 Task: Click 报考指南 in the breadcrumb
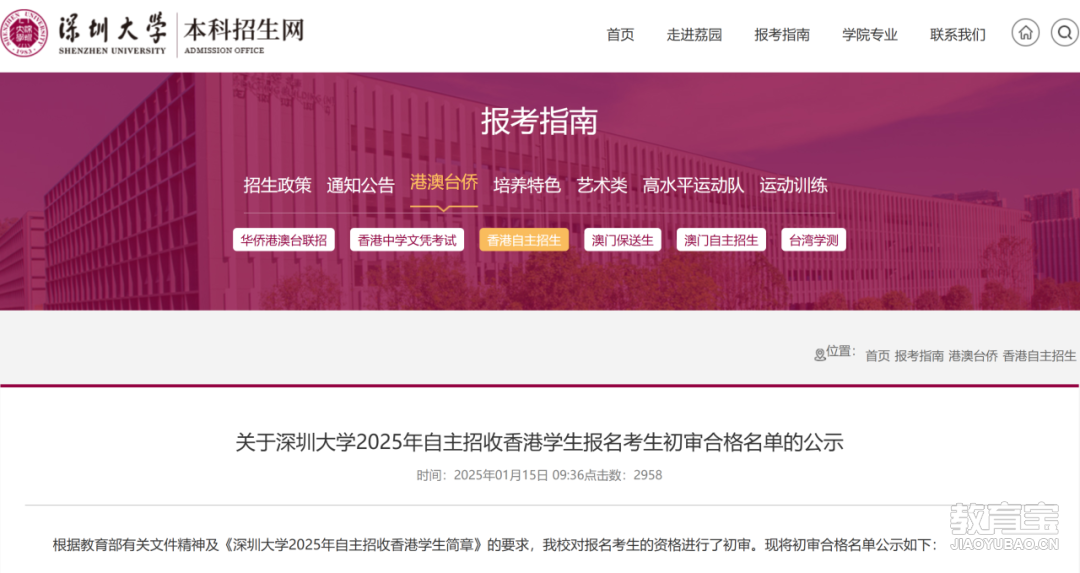[x=919, y=356]
